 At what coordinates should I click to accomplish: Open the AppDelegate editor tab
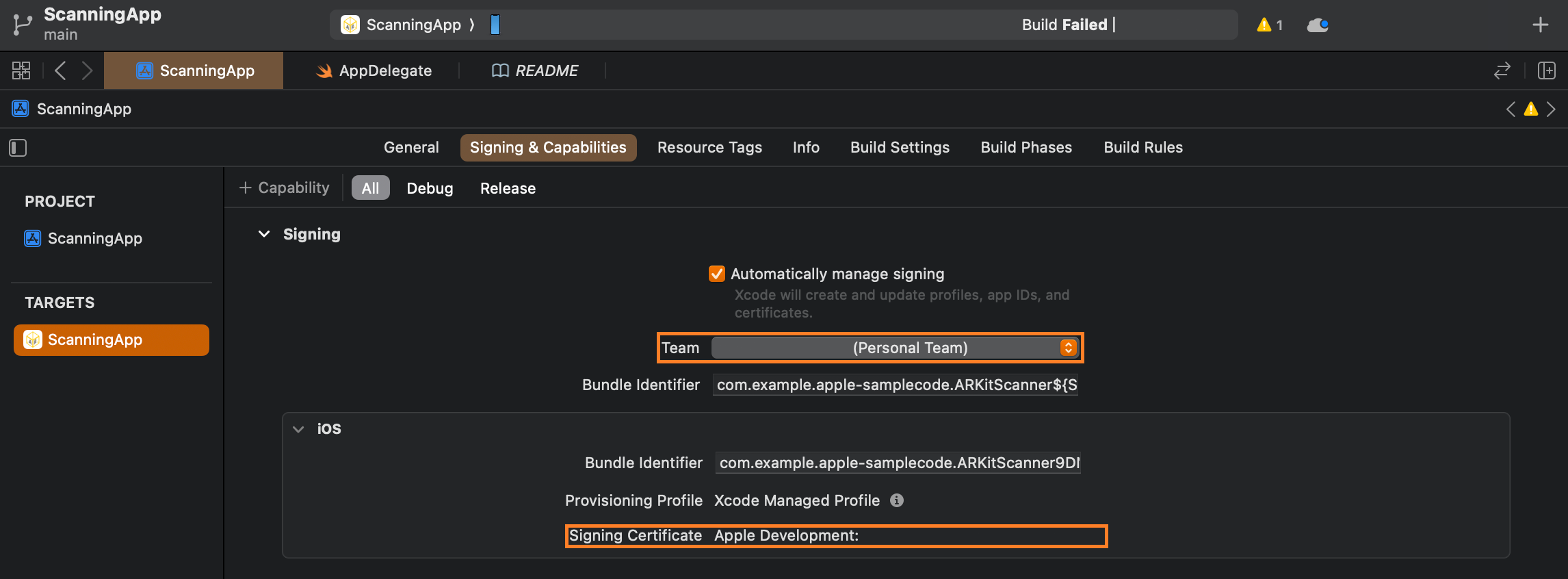point(374,70)
